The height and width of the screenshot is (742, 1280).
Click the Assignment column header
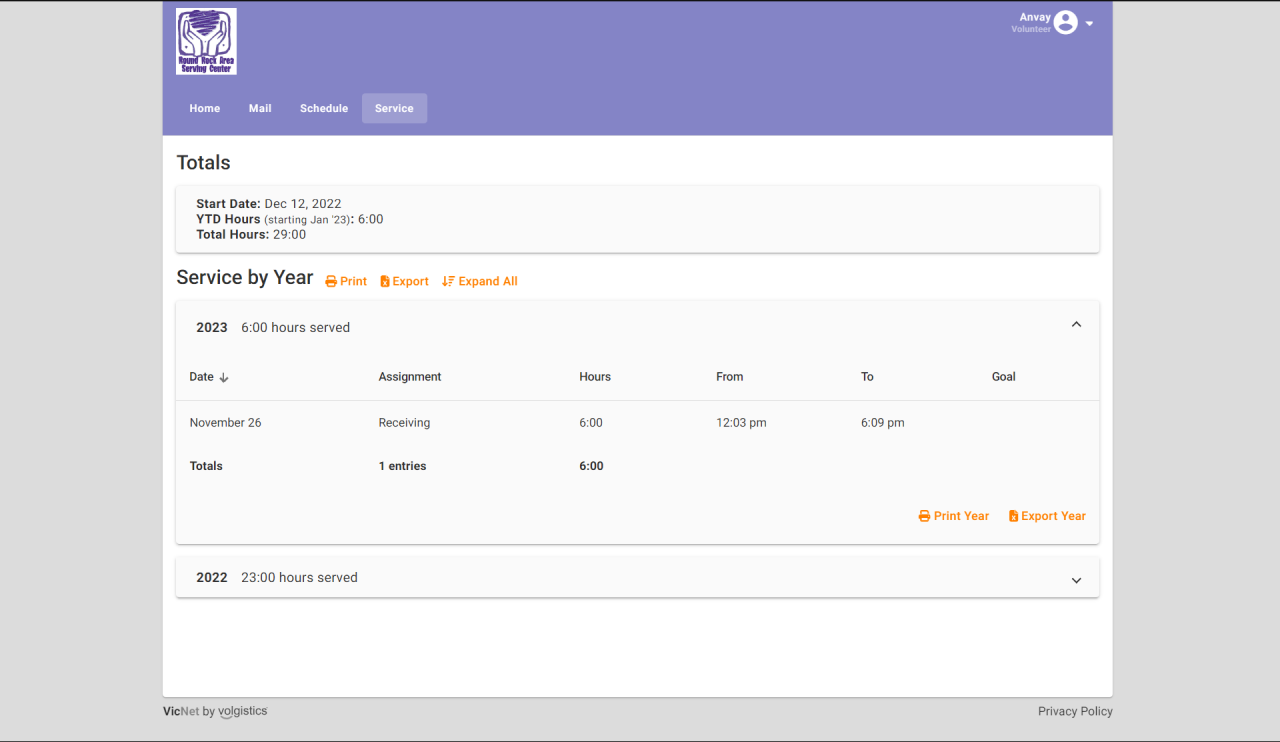[410, 377]
